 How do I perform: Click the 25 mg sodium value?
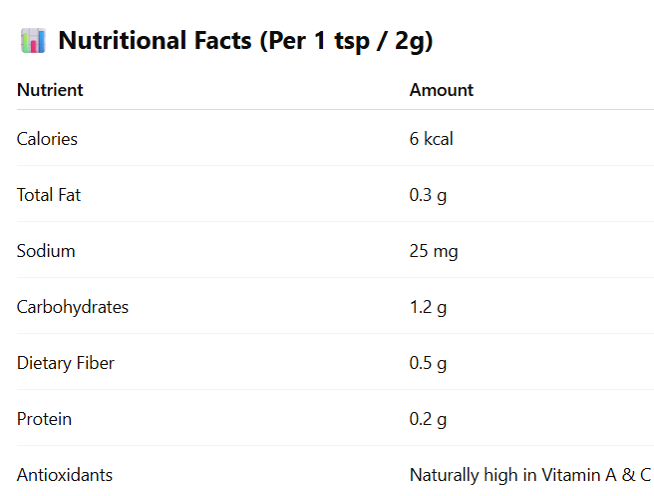pyautogui.click(x=434, y=252)
